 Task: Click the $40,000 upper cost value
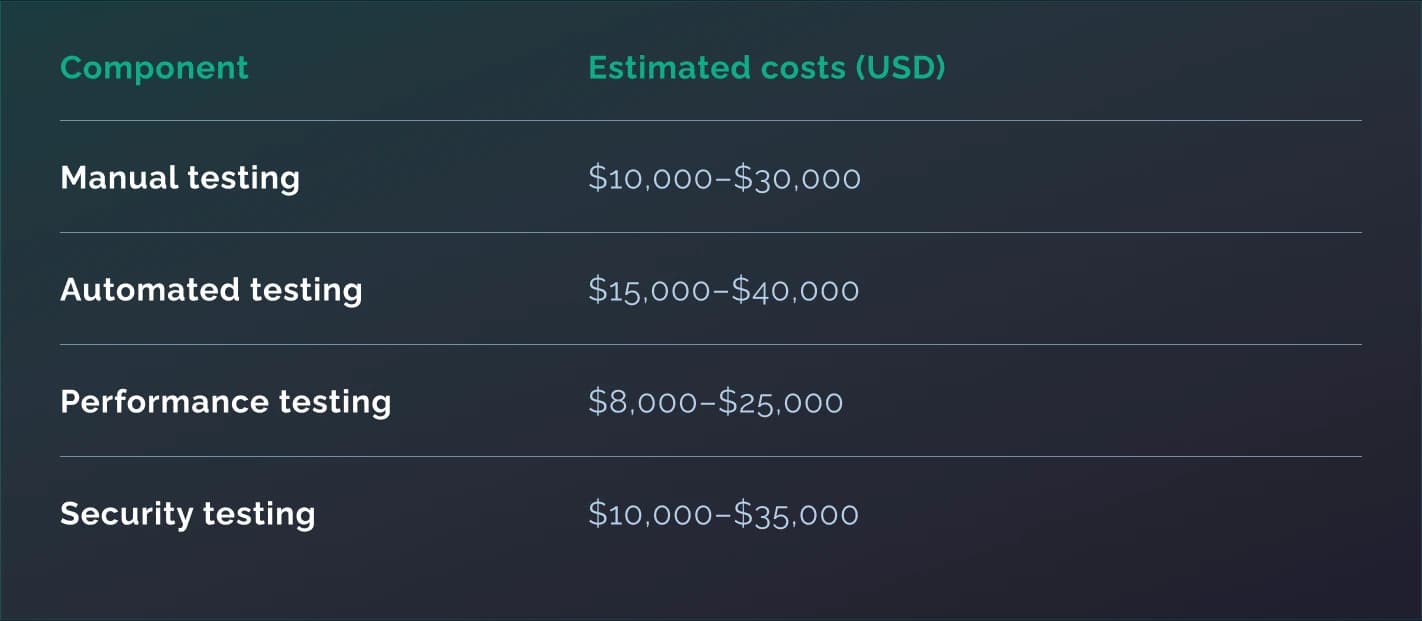796,291
